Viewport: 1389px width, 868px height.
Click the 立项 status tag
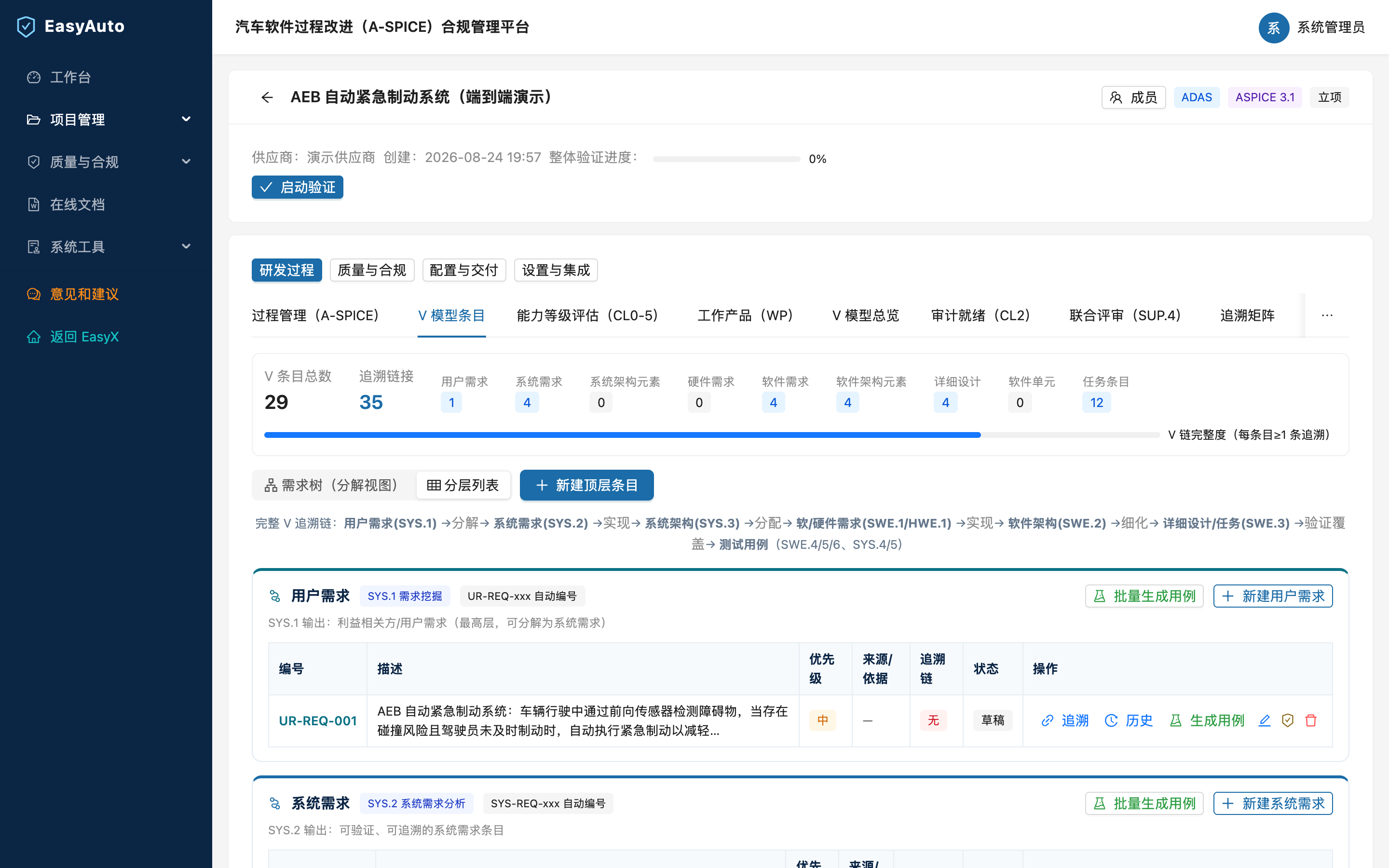pyautogui.click(x=1329, y=97)
